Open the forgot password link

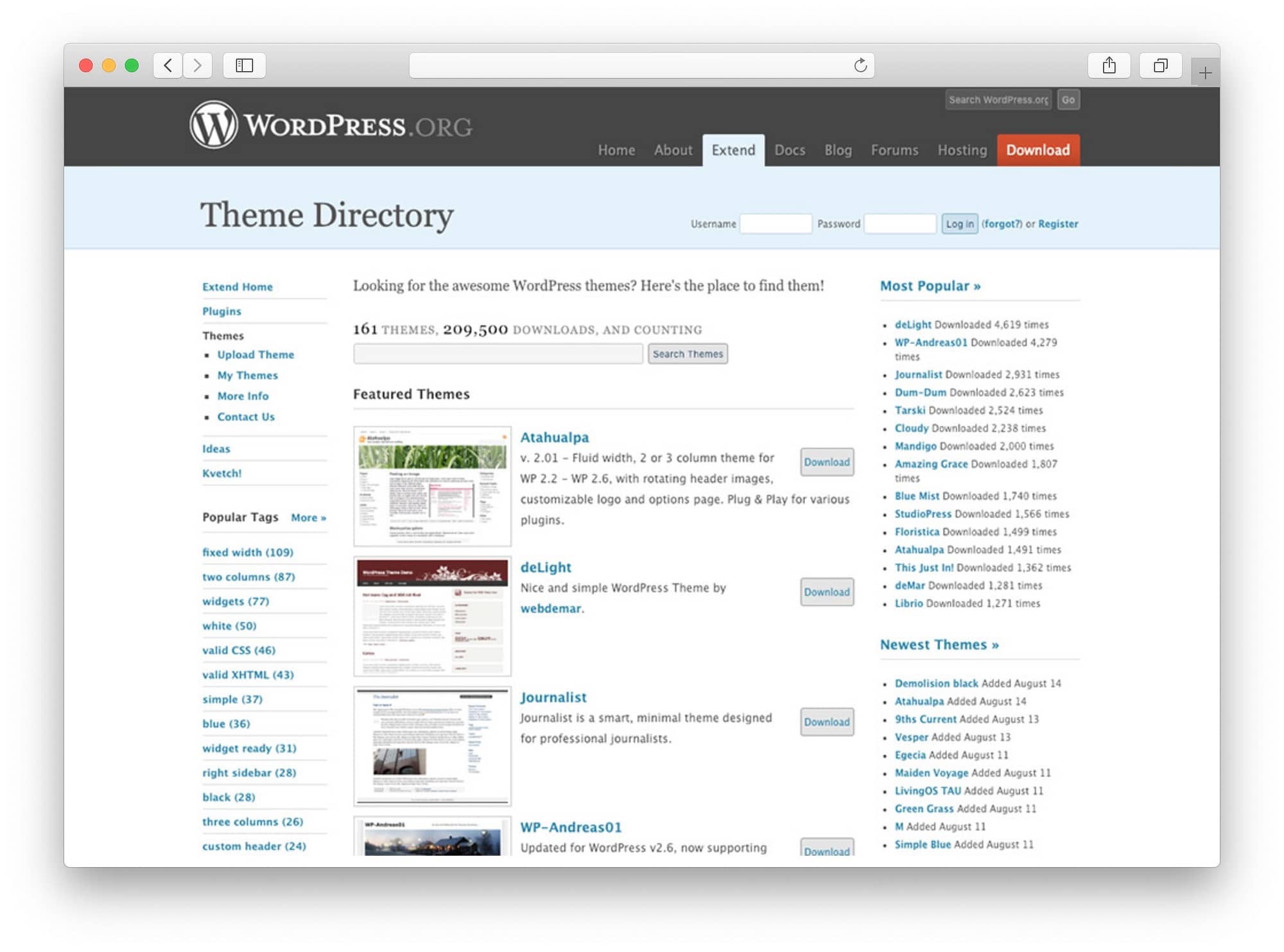[x=1002, y=224]
